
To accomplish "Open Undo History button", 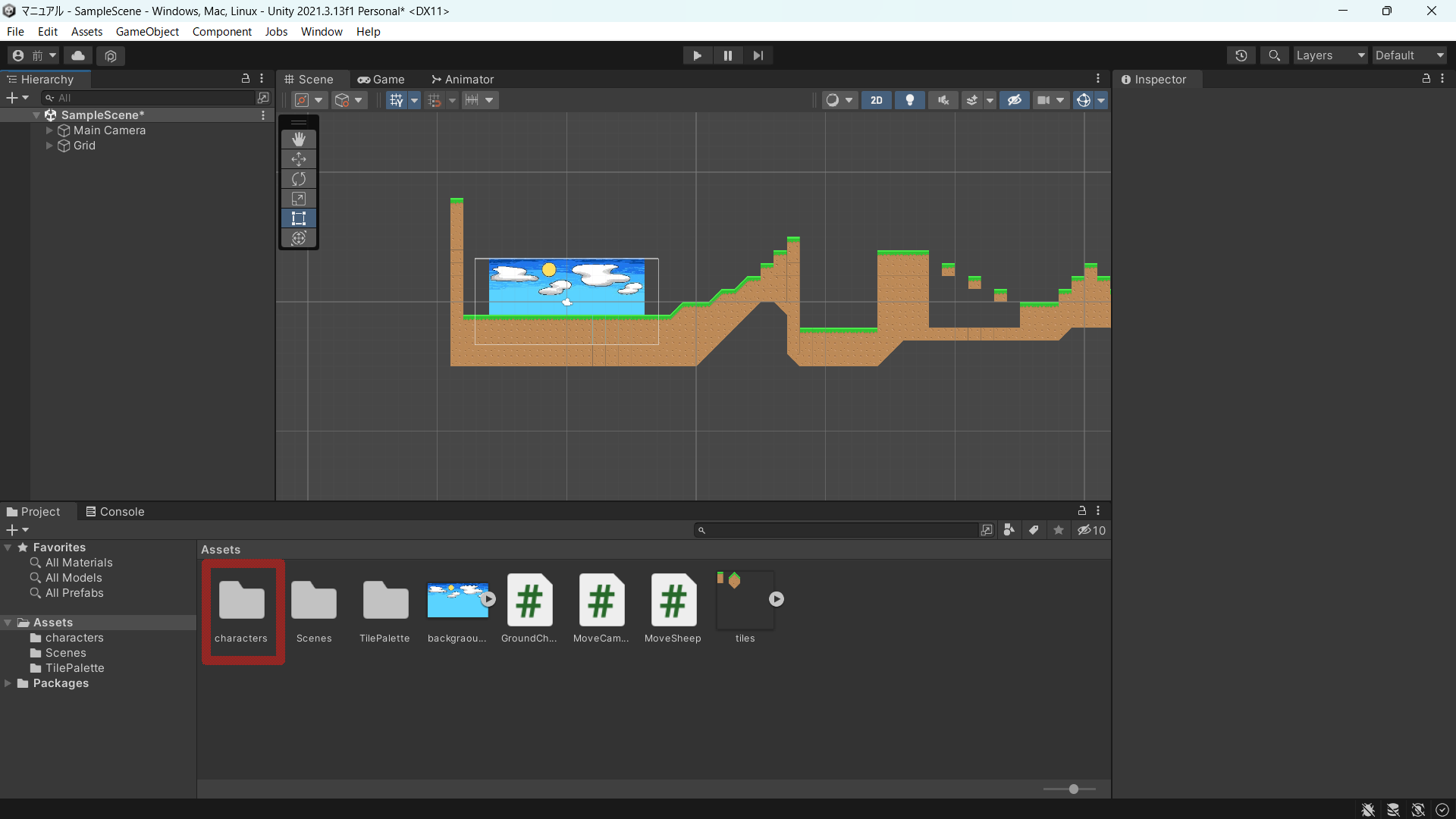I will point(1241,55).
